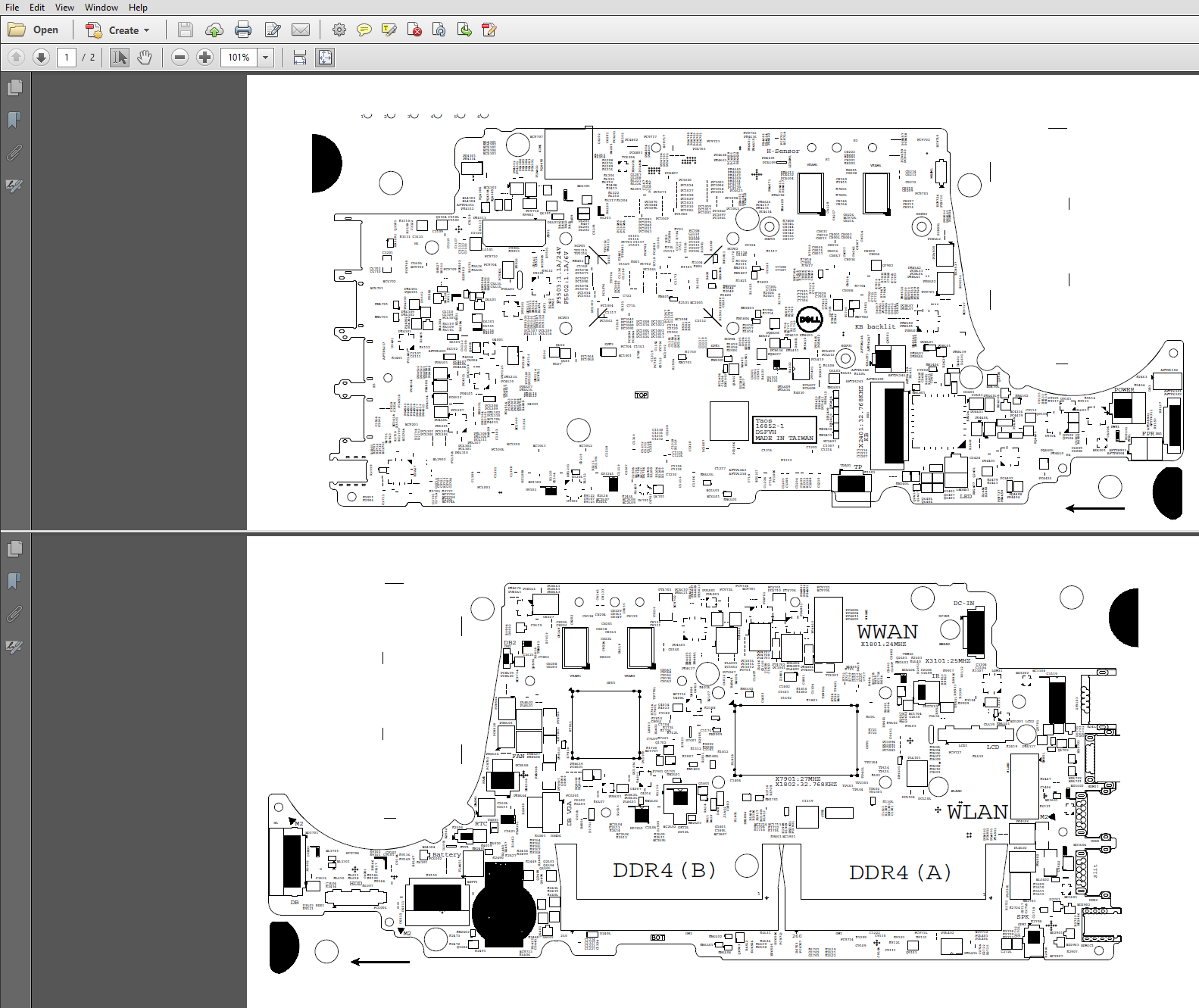Click the Open file button
This screenshot has width=1199, height=1008.
click(34, 30)
